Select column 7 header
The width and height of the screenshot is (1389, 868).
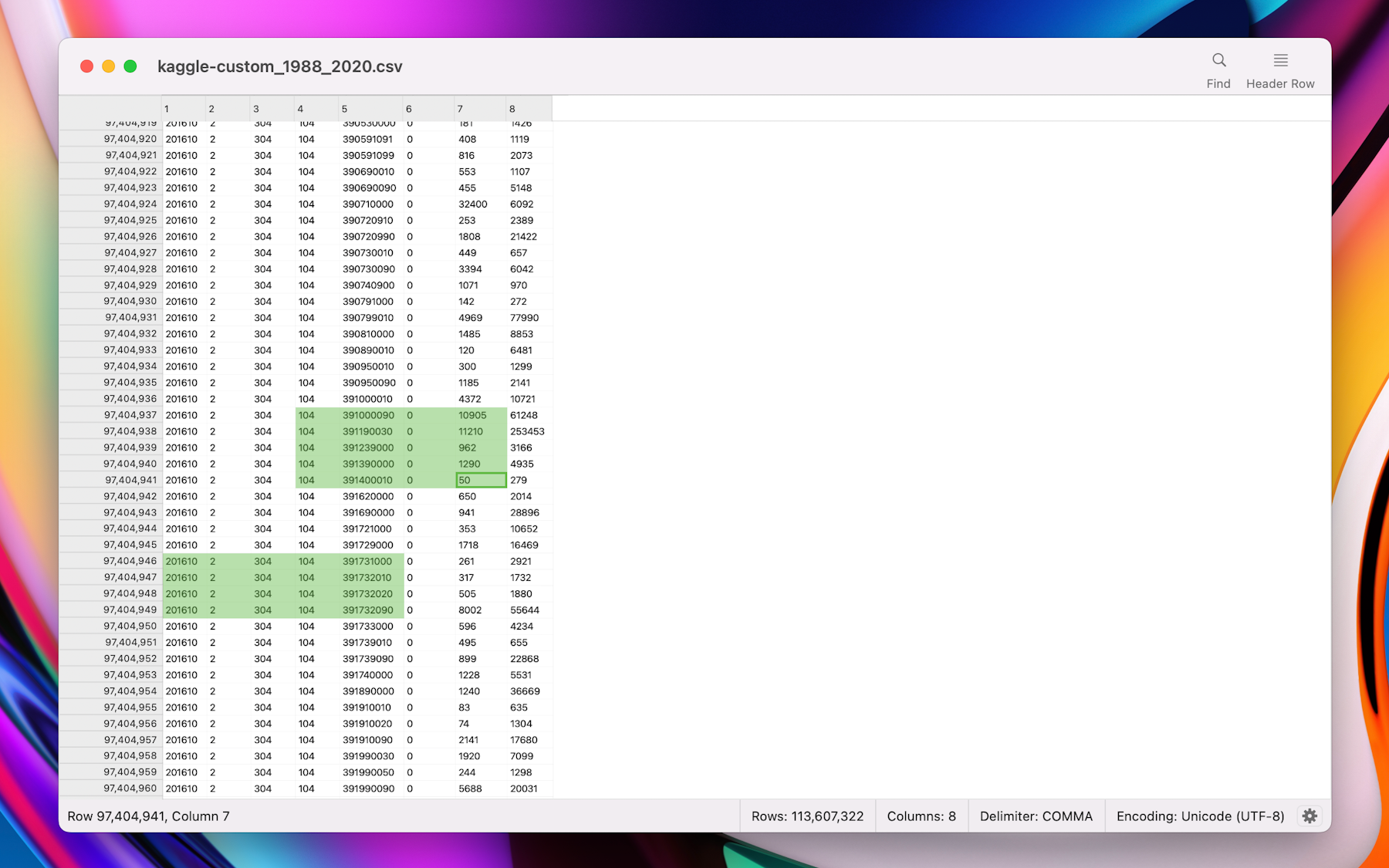[479, 109]
